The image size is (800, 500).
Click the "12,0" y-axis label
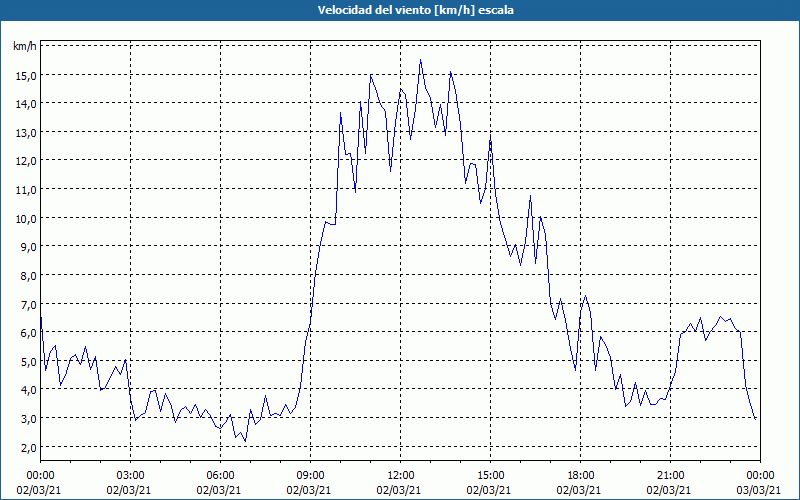click(26, 161)
